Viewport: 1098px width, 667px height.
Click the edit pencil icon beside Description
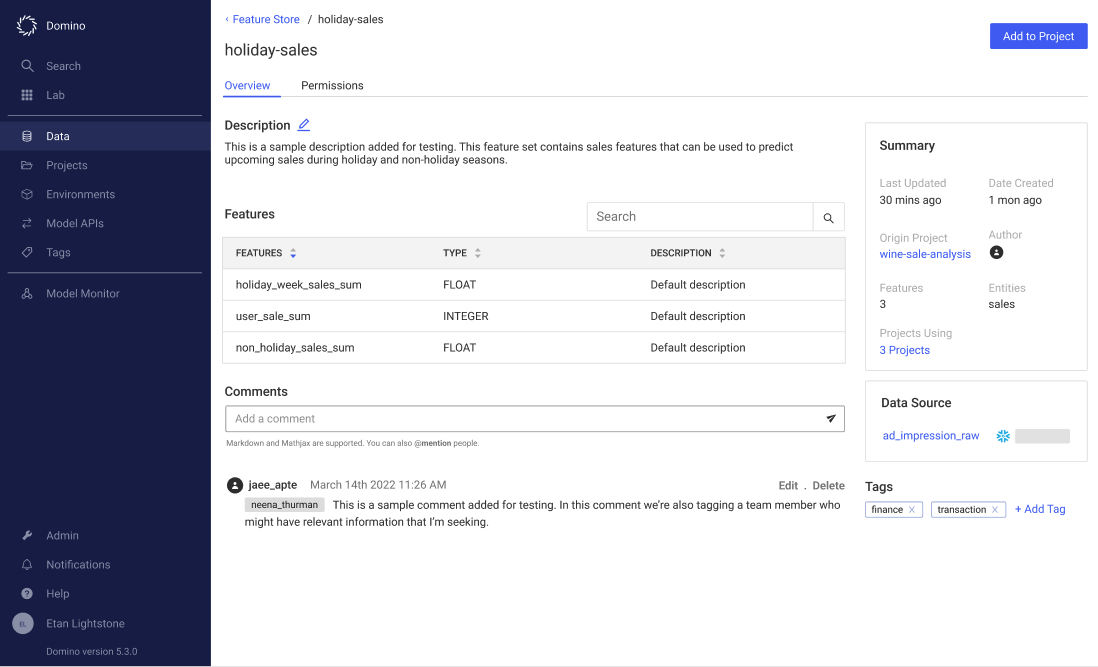pyautogui.click(x=304, y=125)
